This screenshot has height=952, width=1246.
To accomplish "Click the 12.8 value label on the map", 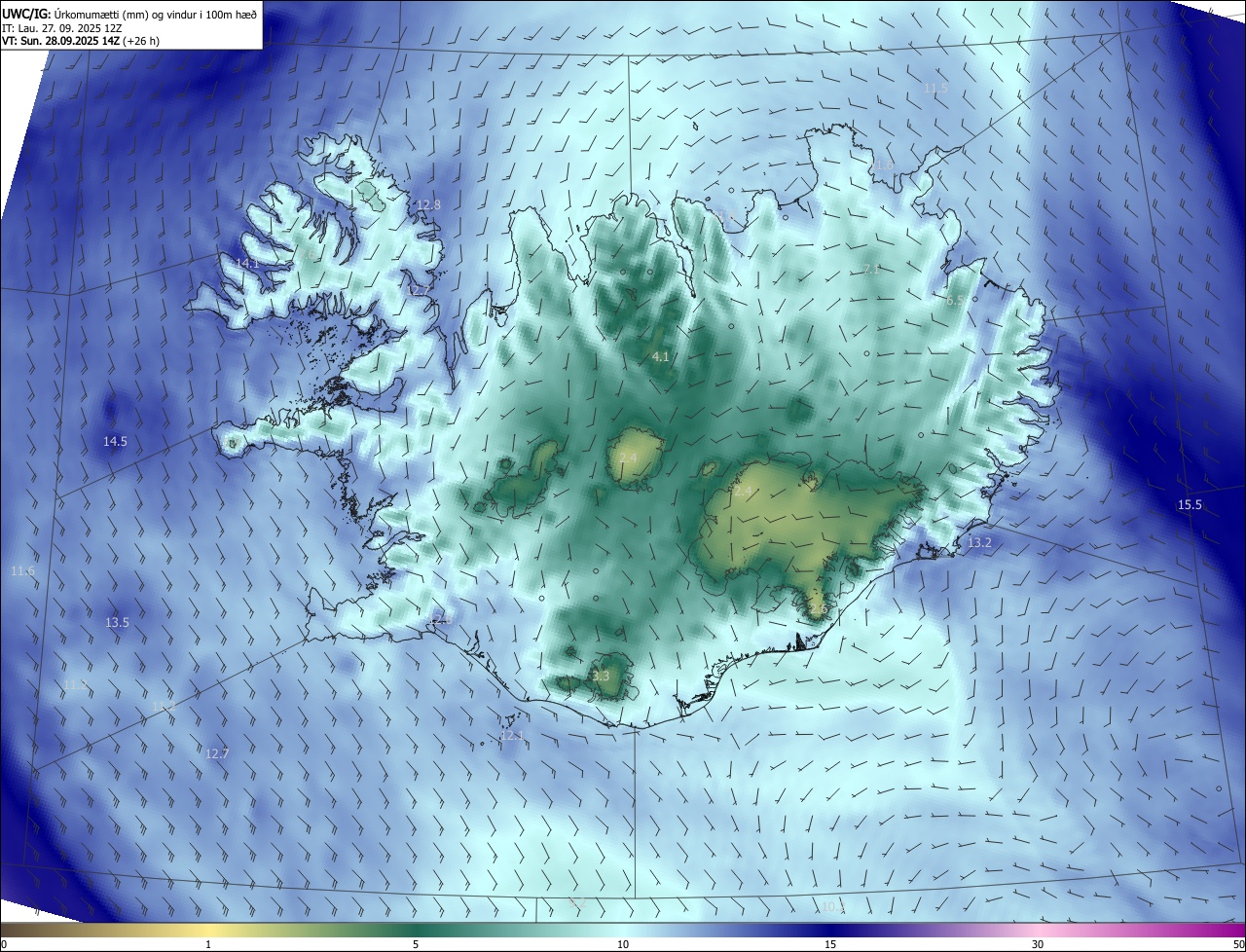I will coord(428,205).
